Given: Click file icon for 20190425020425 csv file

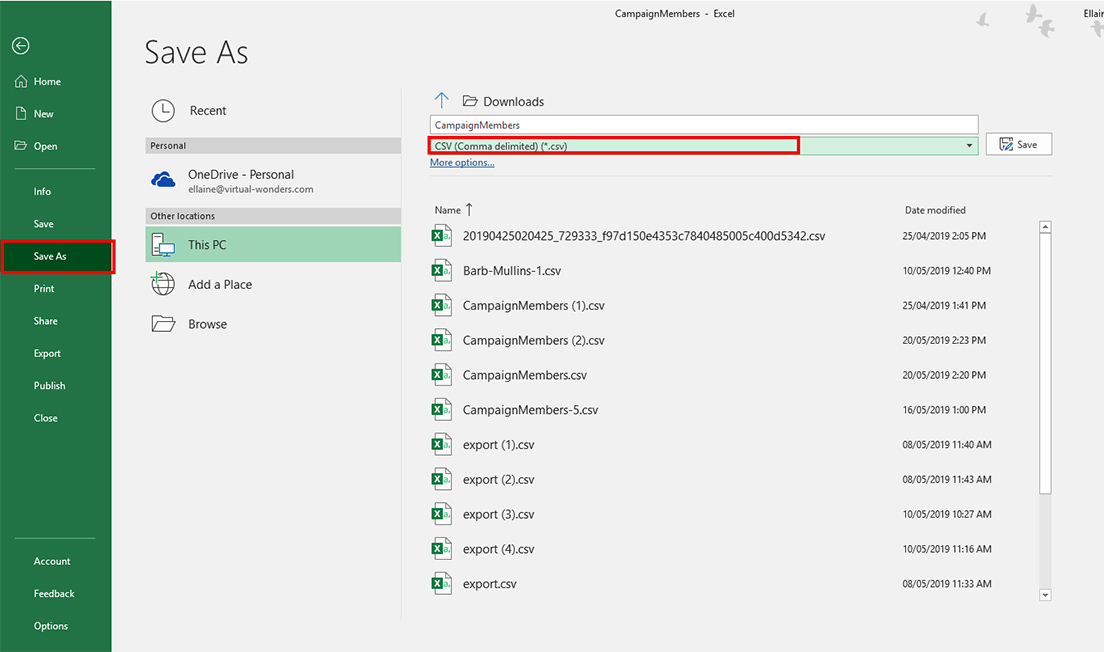Looking at the screenshot, I should pyautogui.click(x=441, y=236).
